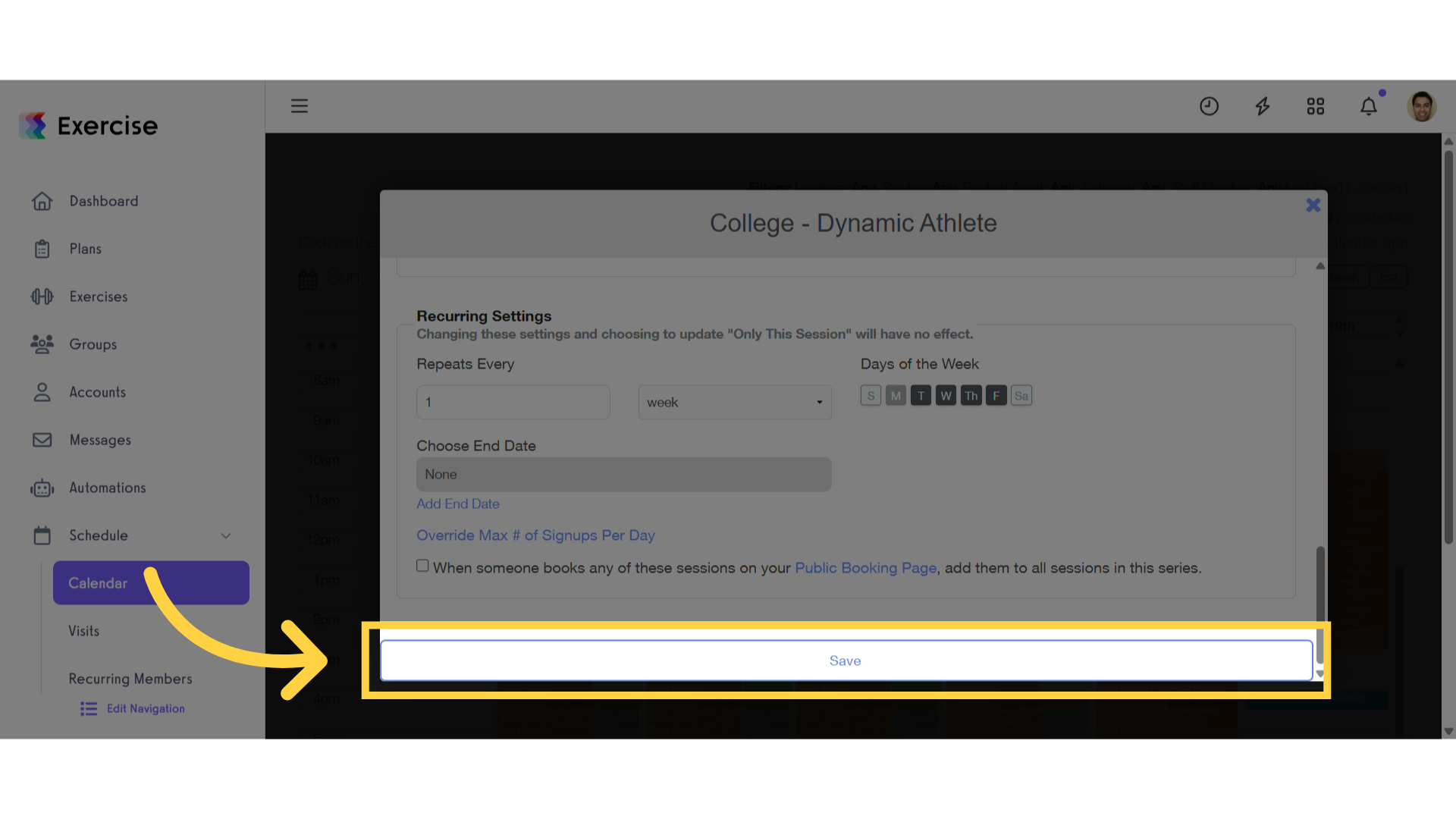
Task: Open the apps grid icon
Action: 1316,106
